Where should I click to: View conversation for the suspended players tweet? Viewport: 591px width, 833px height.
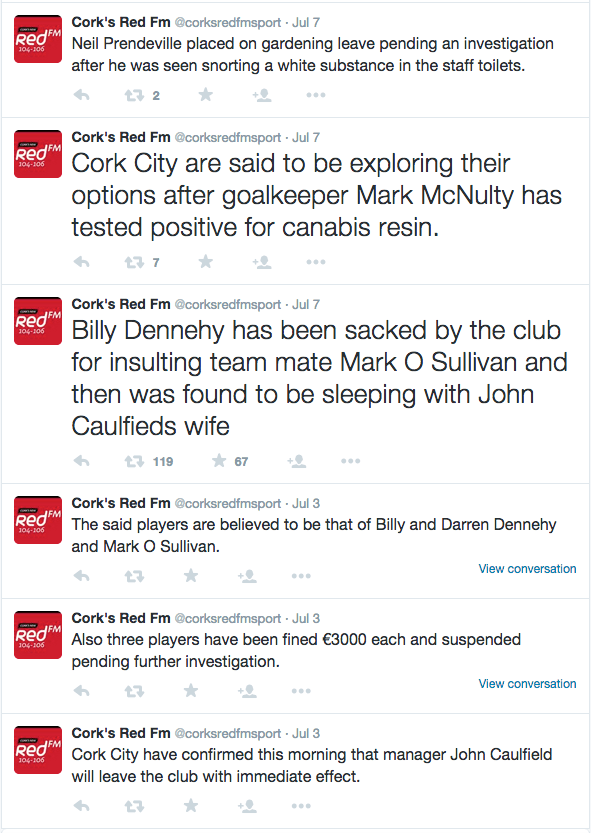[x=526, y=683]
